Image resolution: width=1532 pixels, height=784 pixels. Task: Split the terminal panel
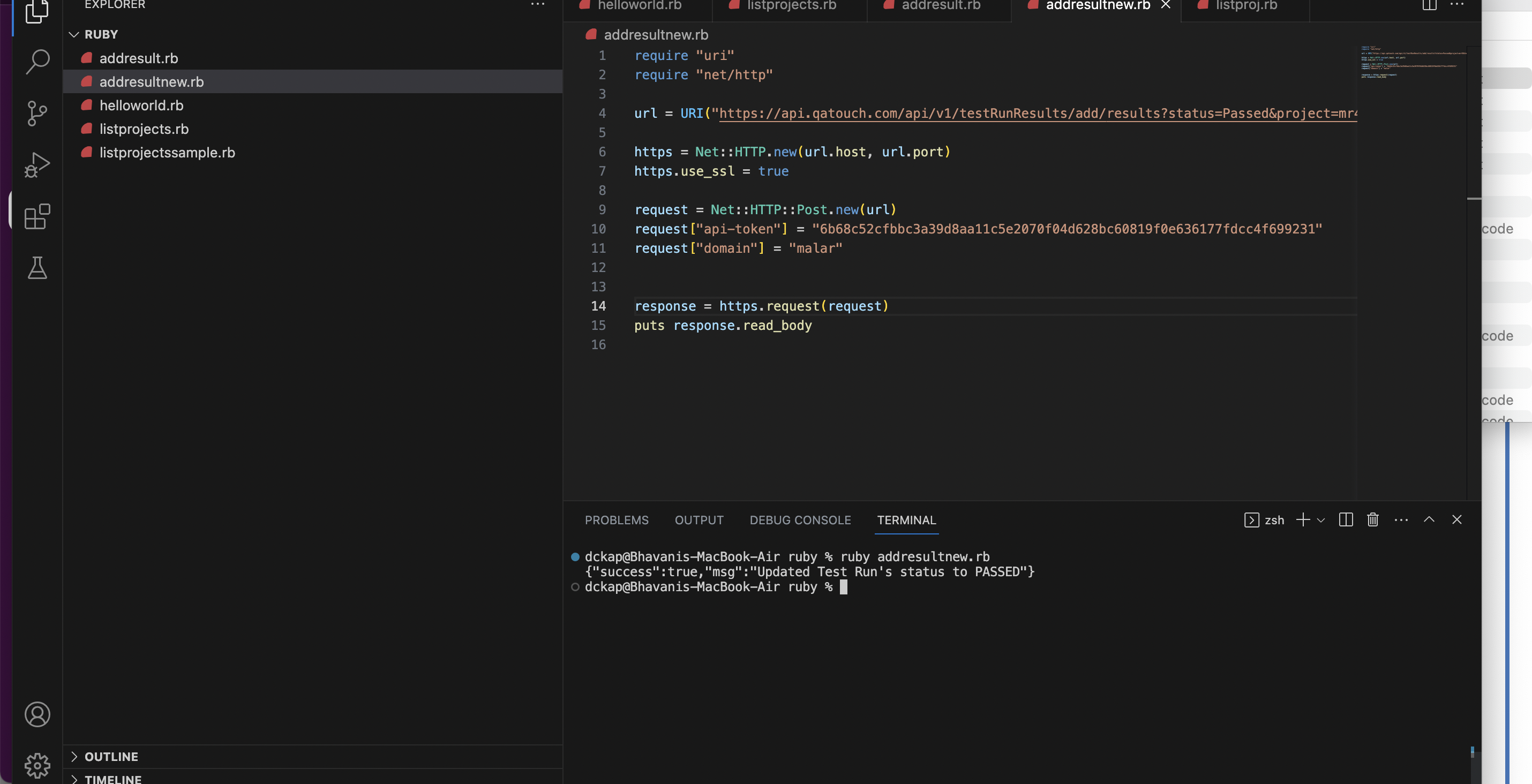coord(1346,519)
